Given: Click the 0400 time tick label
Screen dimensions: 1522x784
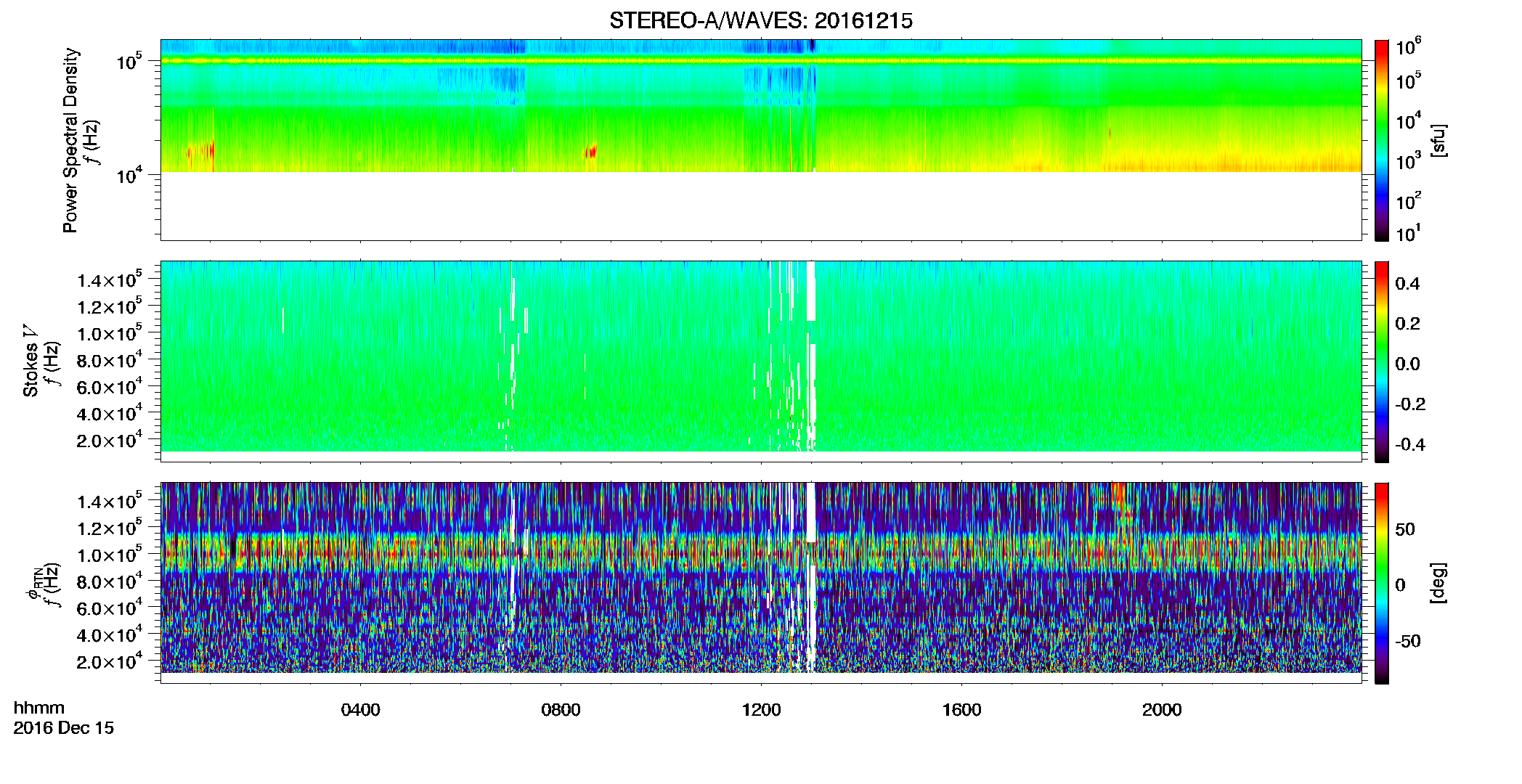Looking at the screenshot, I should (360, 710).
